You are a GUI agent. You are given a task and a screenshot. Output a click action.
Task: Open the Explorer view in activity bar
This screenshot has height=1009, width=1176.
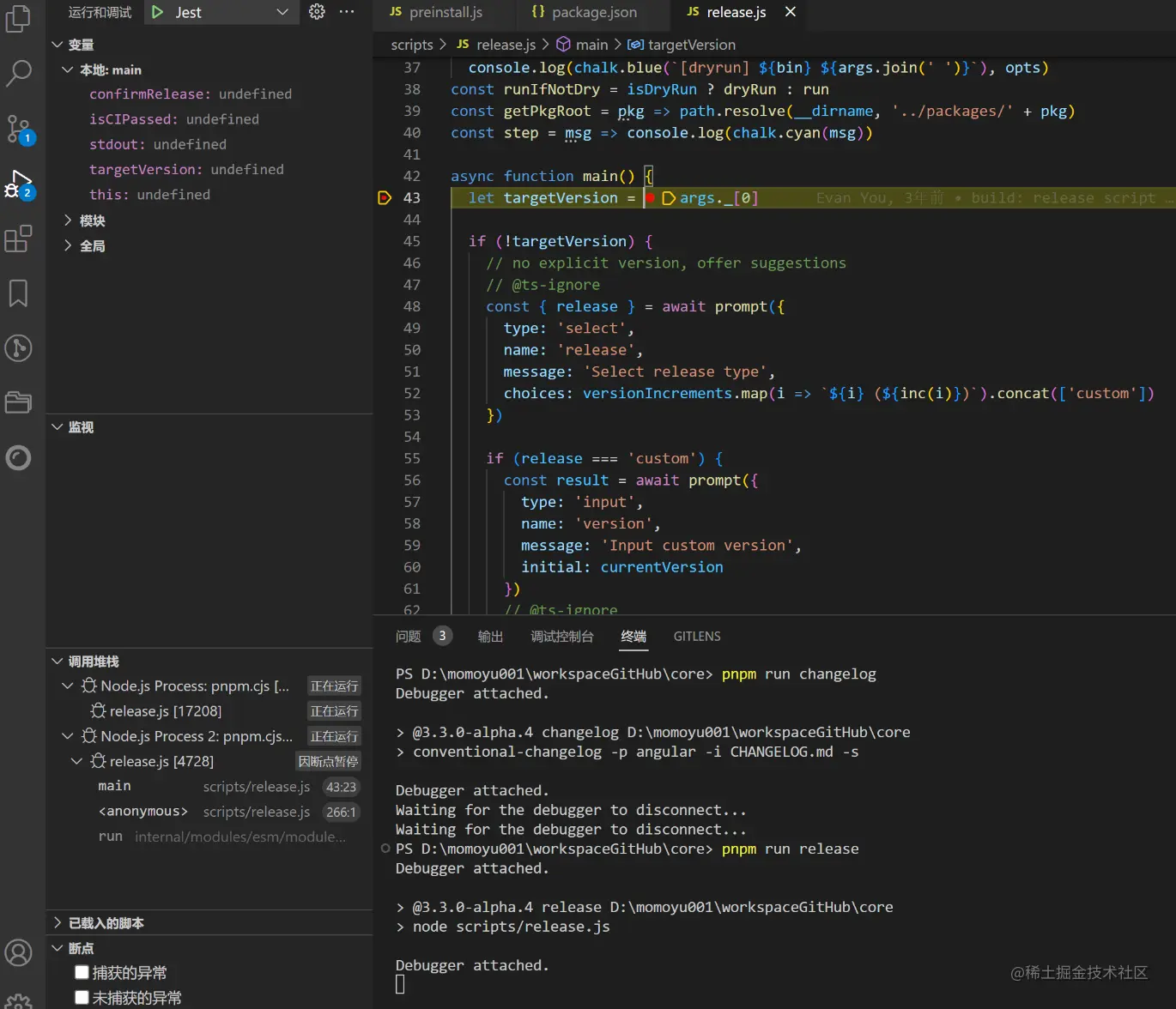click(x=18, y=18)
